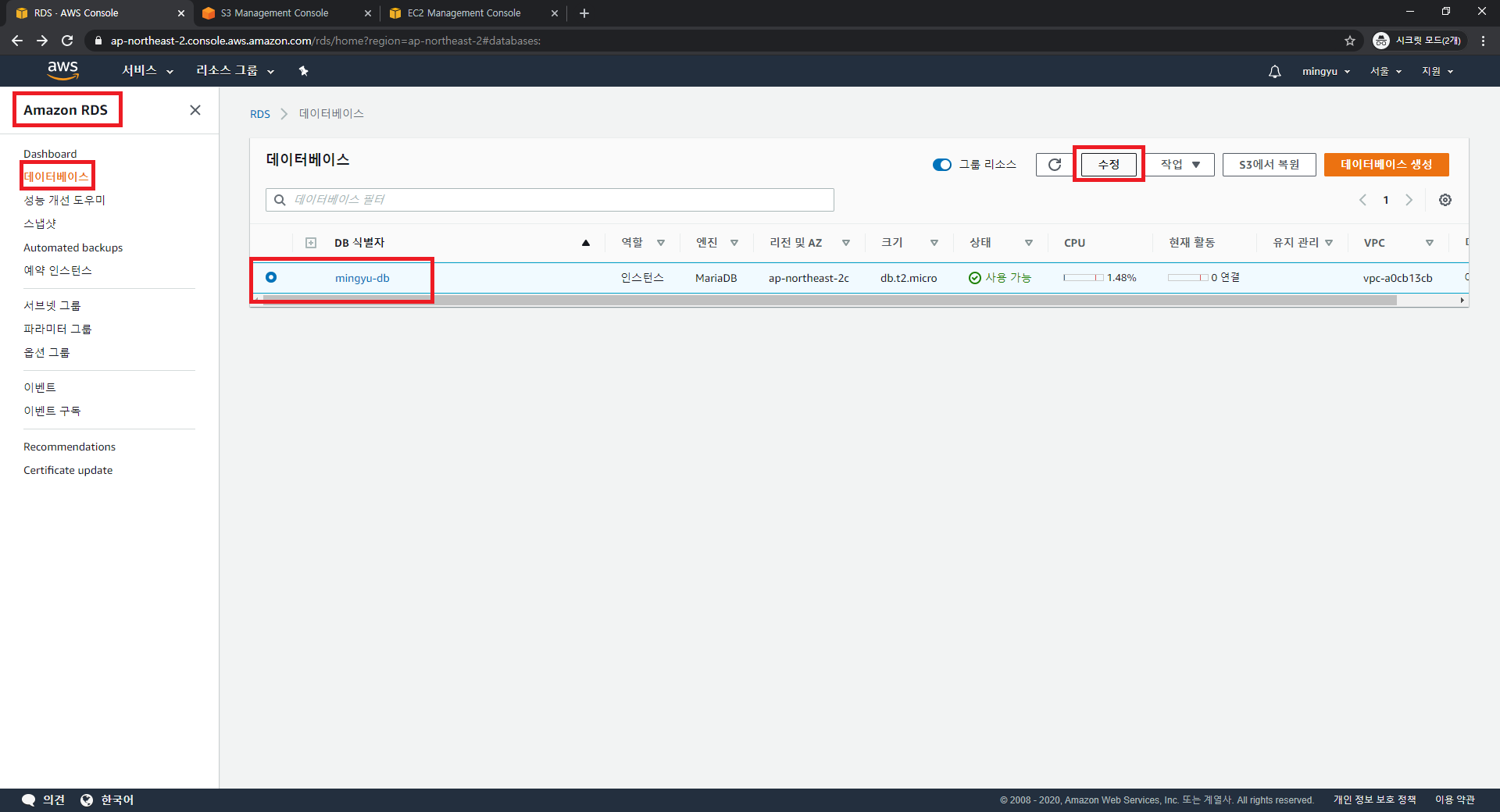Open Dashboard in the sidebar
The height and width of the screenshot is (812, 1500).
(x=50, y=154)
